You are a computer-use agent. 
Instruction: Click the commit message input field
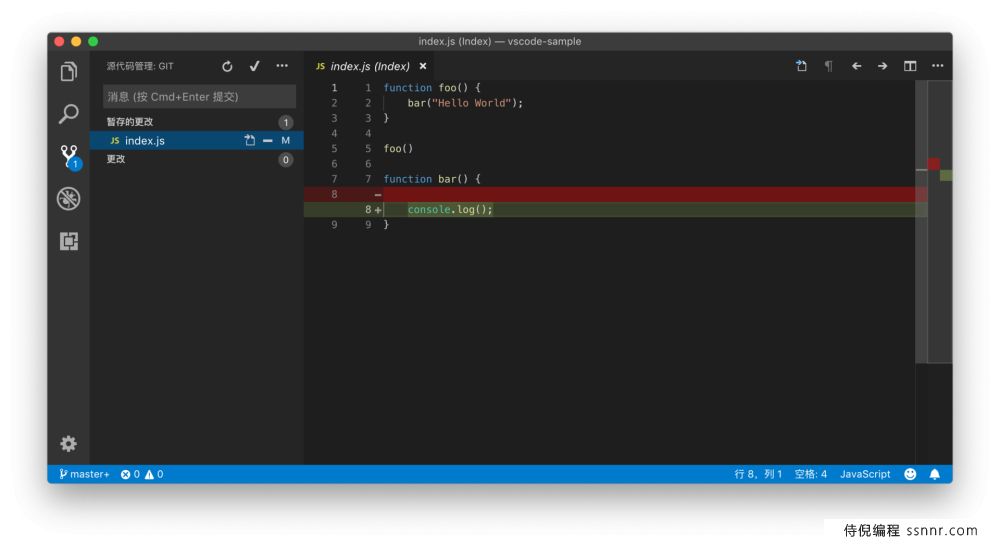199,96
